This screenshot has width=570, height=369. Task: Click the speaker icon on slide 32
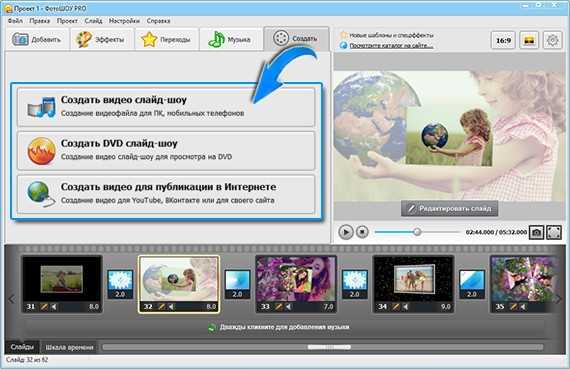click(x=171, y=307)
